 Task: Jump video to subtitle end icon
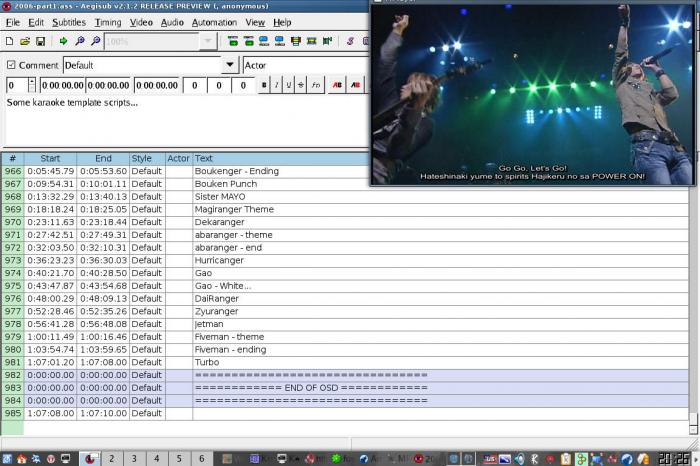[249, 42]
